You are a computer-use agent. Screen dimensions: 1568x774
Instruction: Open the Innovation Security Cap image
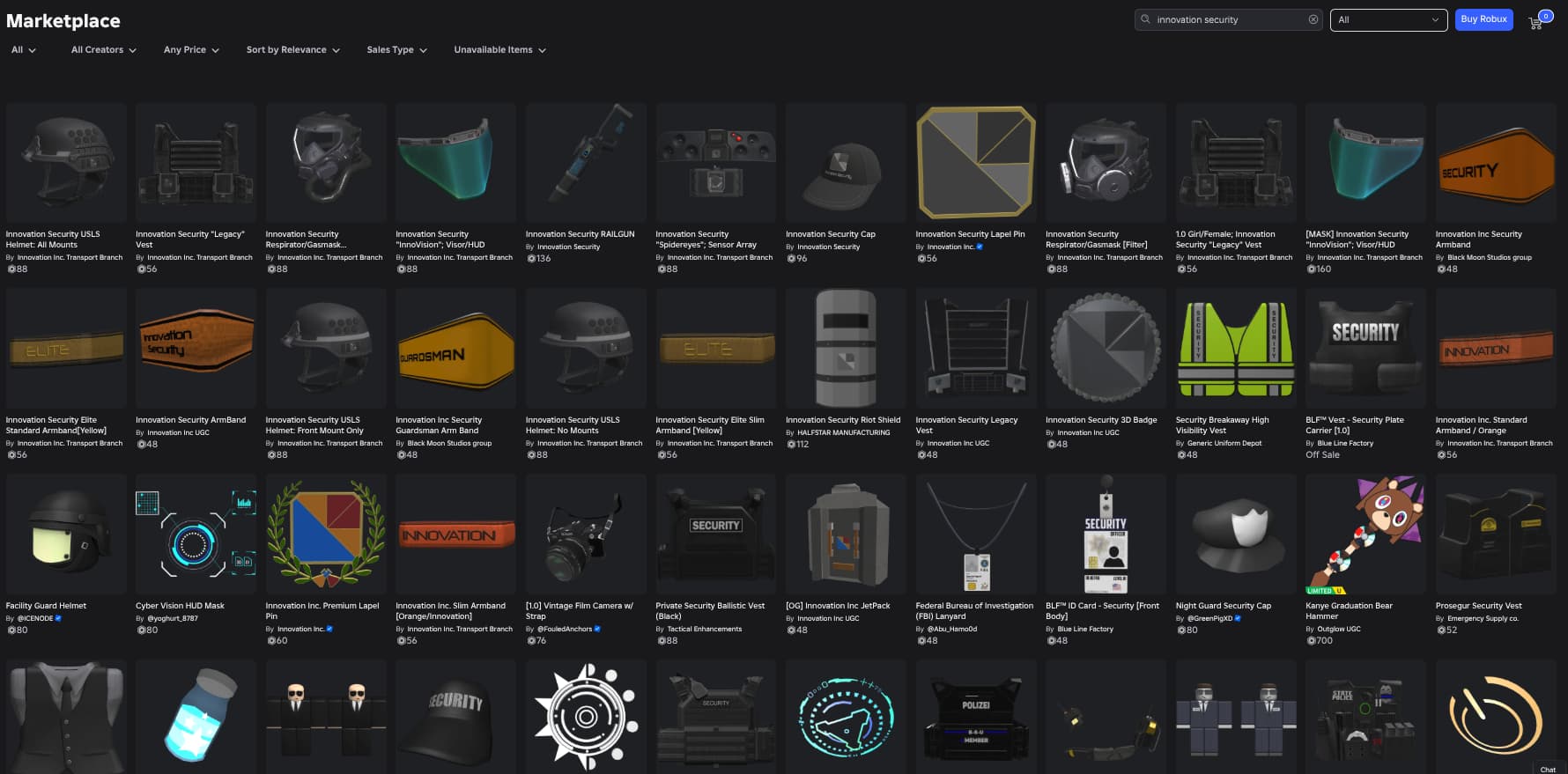(x=846, y=163)
